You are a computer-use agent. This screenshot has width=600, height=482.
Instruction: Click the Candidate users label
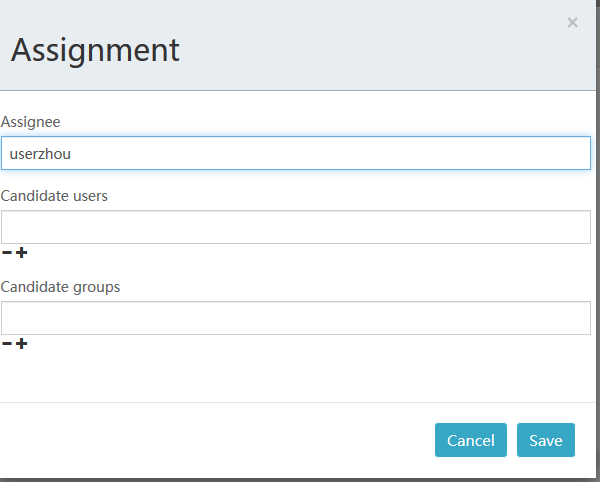pyautogui.click(x=54, y=196)
